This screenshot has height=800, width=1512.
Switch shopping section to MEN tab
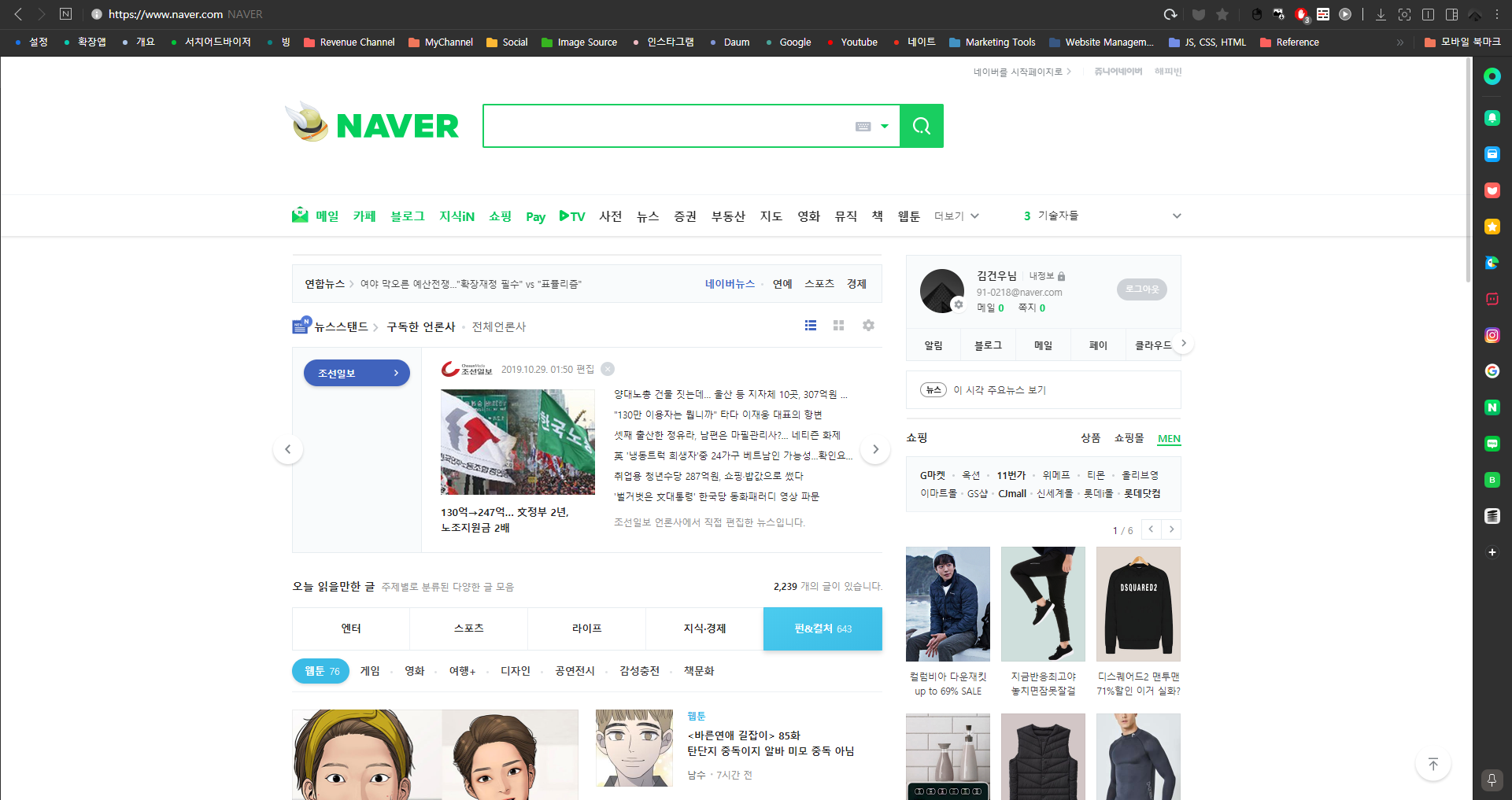click(1169, 438)
